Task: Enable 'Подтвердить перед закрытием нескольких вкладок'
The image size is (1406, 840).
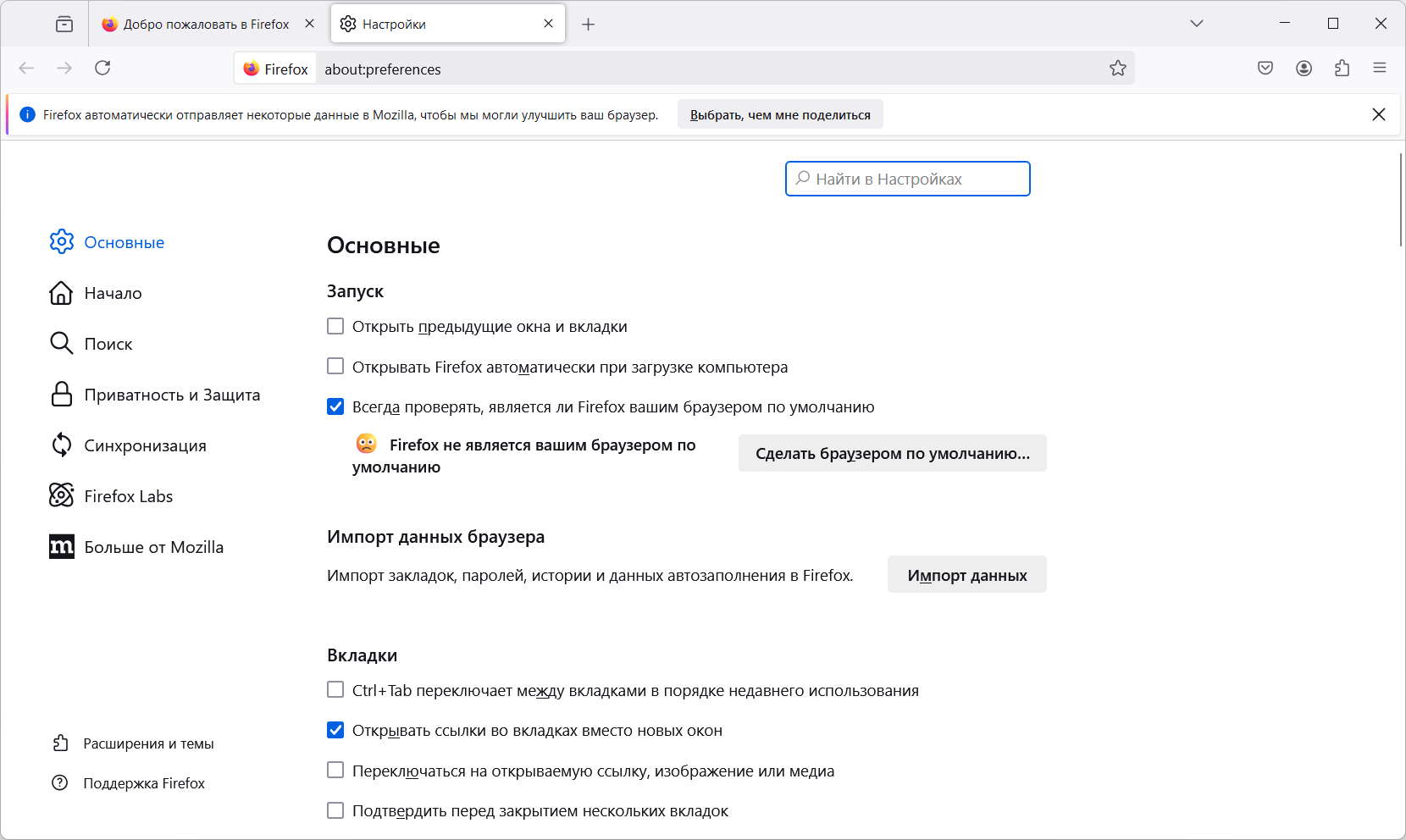Action: point(335,810)
